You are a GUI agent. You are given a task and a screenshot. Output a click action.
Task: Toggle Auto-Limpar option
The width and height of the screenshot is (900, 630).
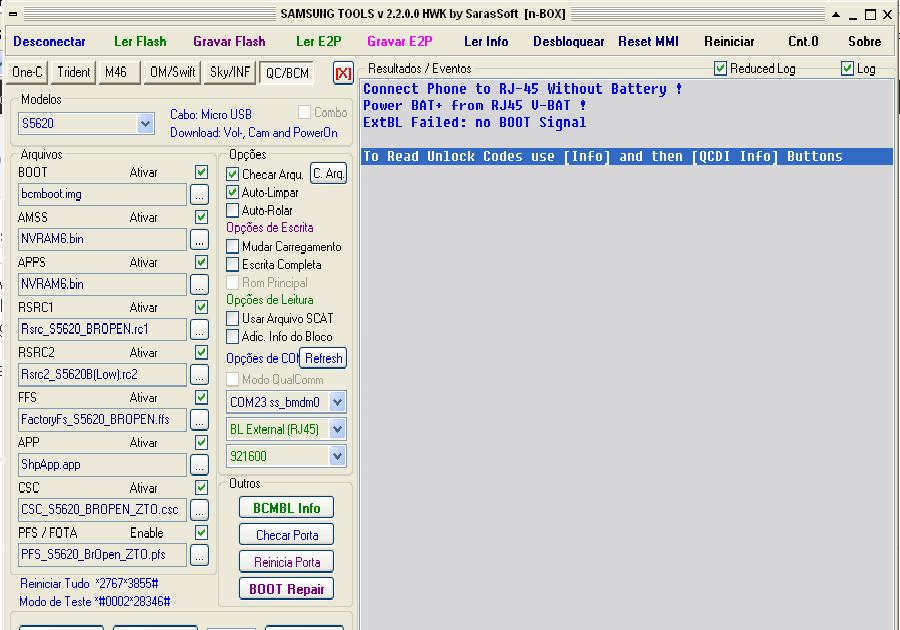232,192
